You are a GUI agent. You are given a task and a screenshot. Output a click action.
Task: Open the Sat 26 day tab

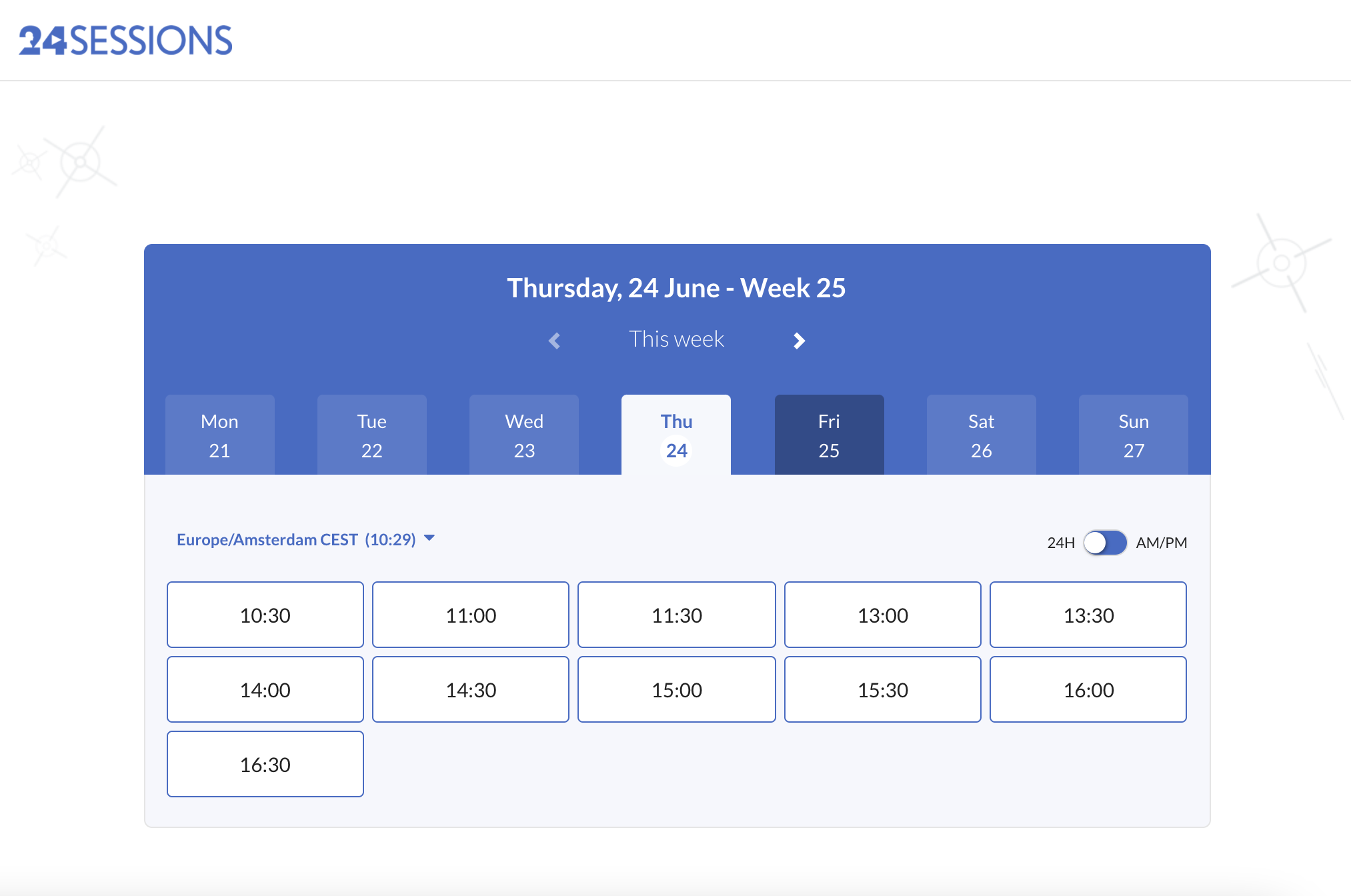(981, 435)
